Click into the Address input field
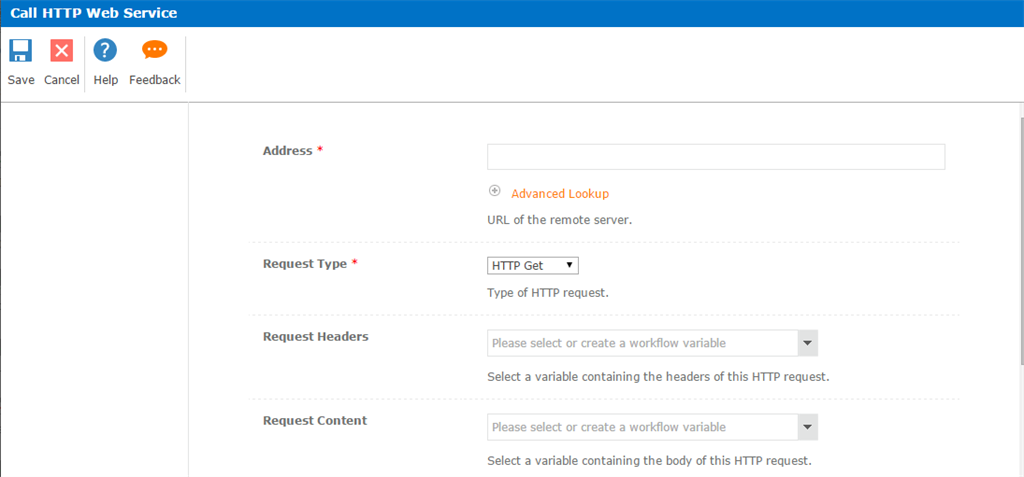The width and height of the screenshot is (1024, 477). tap(716, 157)
